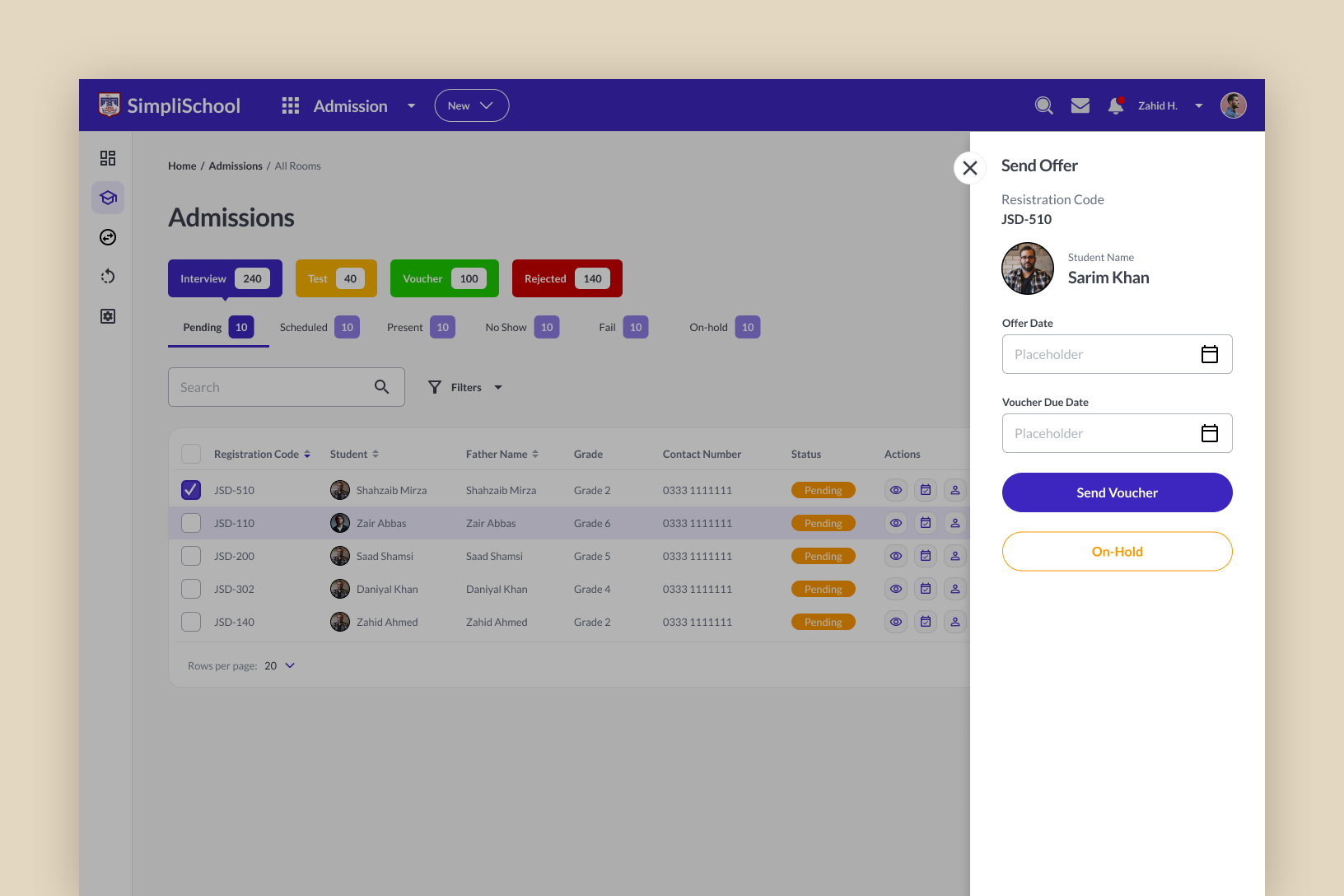The width and height of the screenshot is (1344, 896).
Task: Open the notifications bell
Action: (1116, 105)
